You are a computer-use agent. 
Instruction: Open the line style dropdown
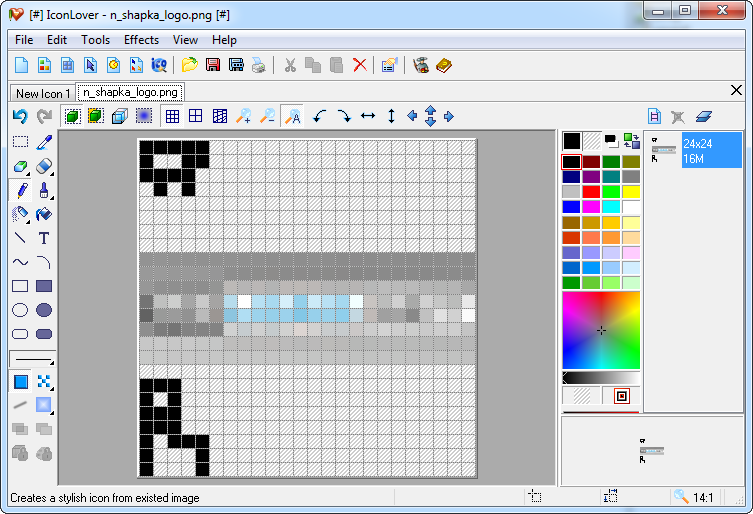pyautogui.click(x=32, y=359)
